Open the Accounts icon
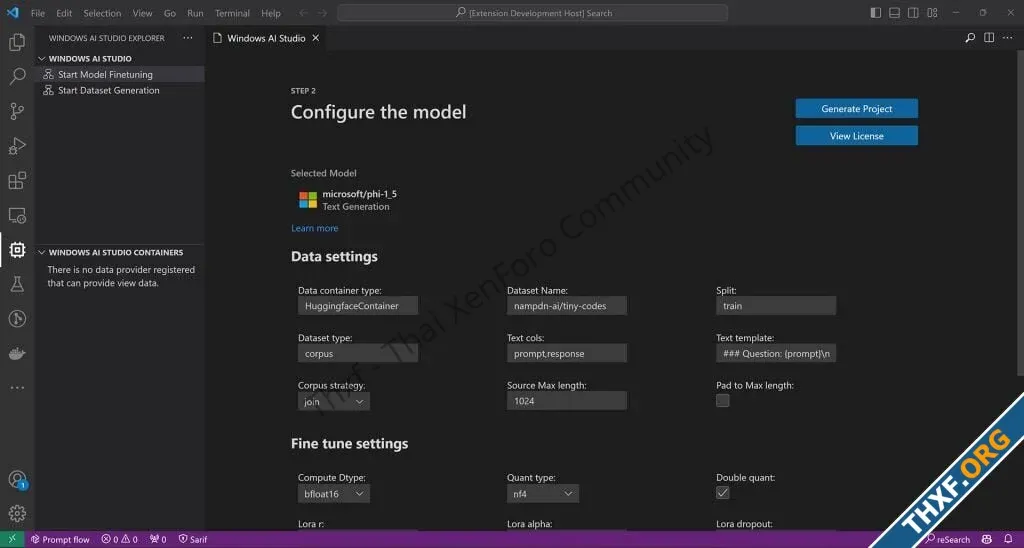The width and height of the screenshot is (1024, 548). click(17, 479)
